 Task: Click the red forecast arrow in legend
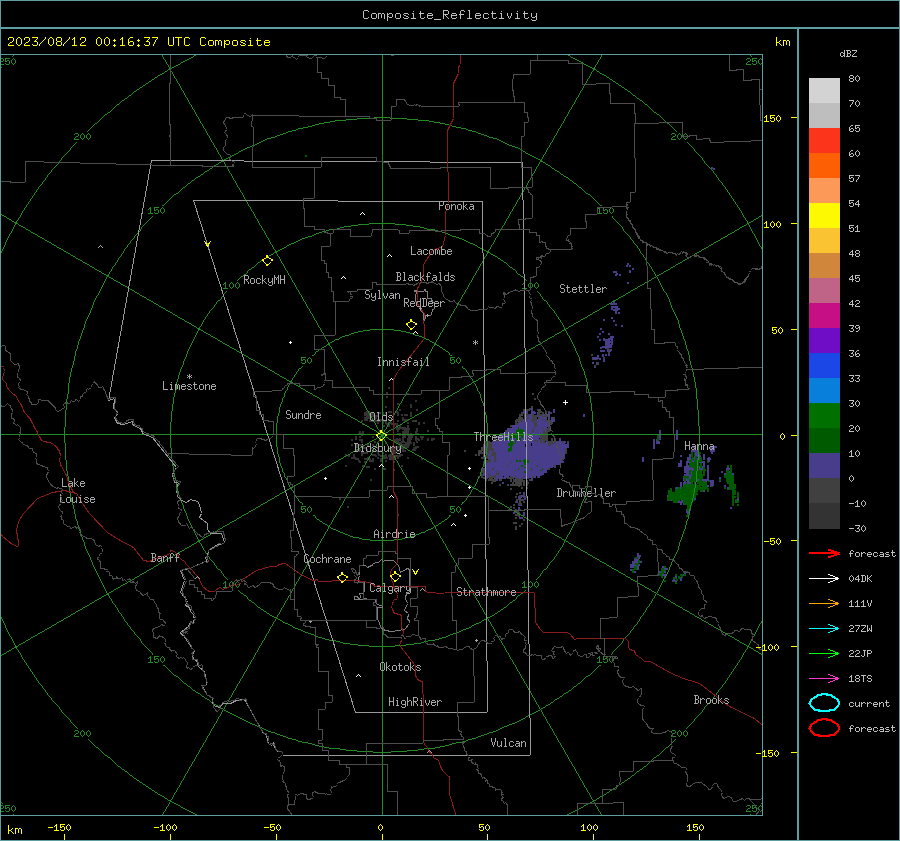click(824, 553)
